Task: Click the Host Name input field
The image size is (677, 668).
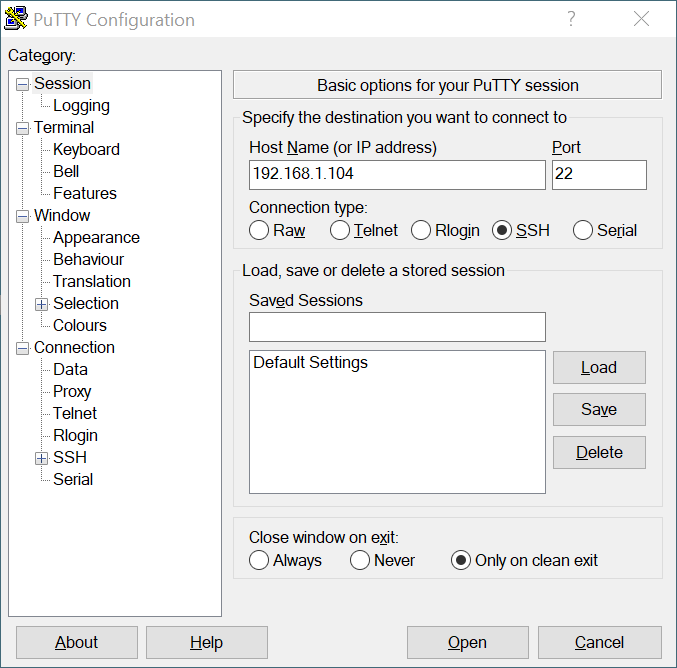Action: [397, 175]
